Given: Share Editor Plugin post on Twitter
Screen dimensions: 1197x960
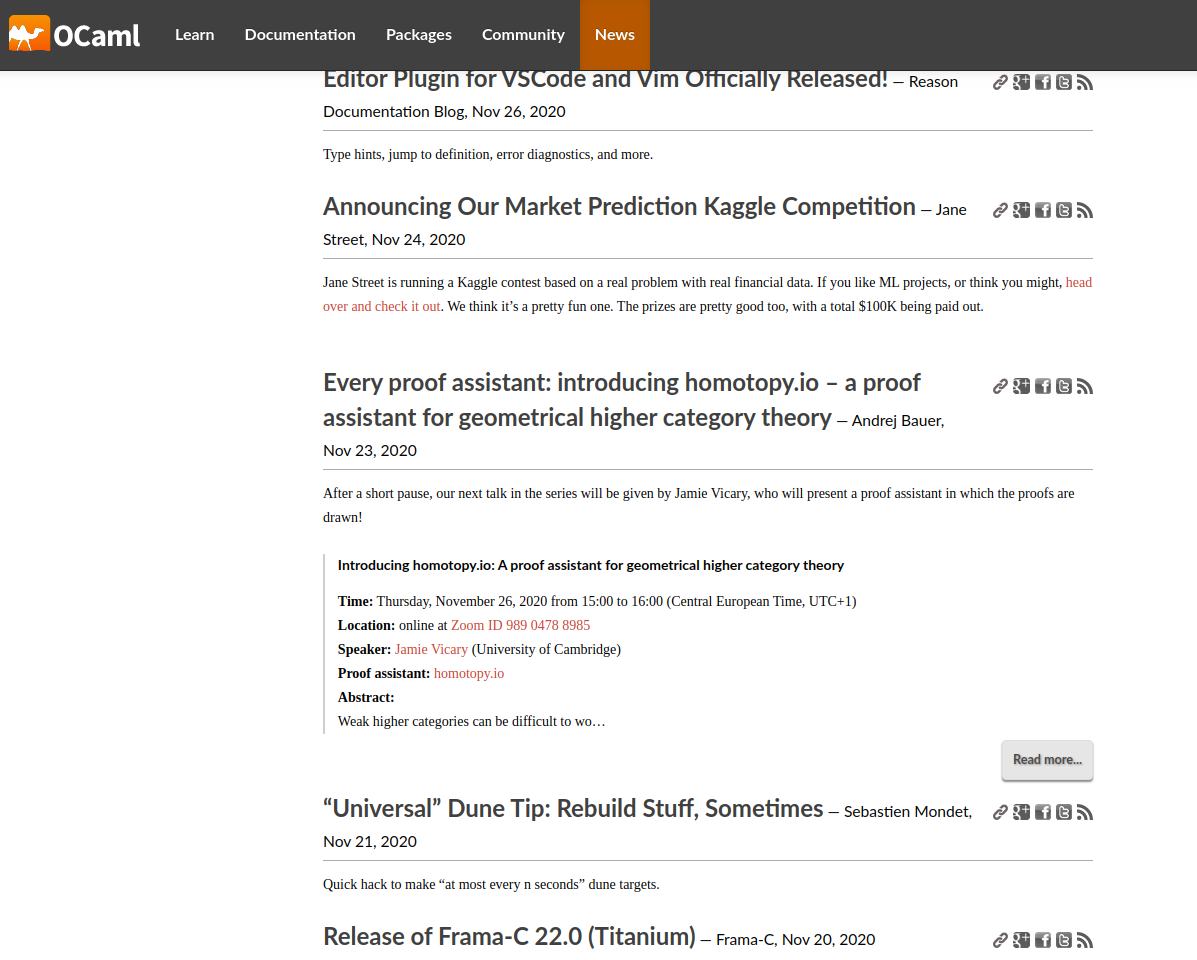Looking at the screenshot, I should point(1063,82).
